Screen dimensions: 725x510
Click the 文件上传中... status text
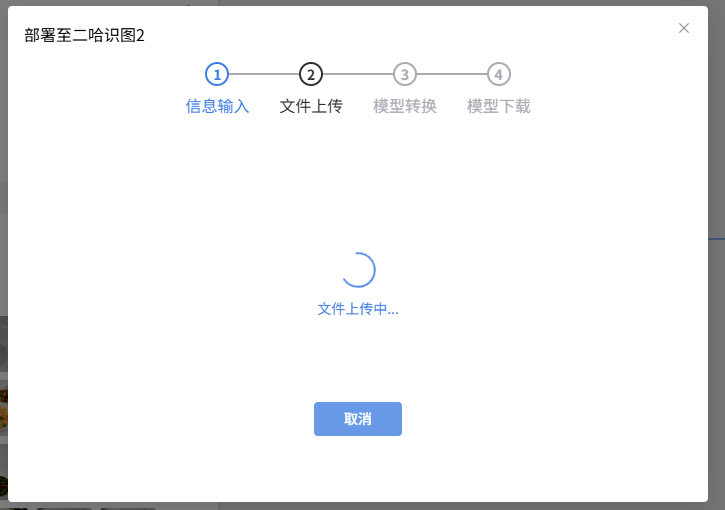358,309
